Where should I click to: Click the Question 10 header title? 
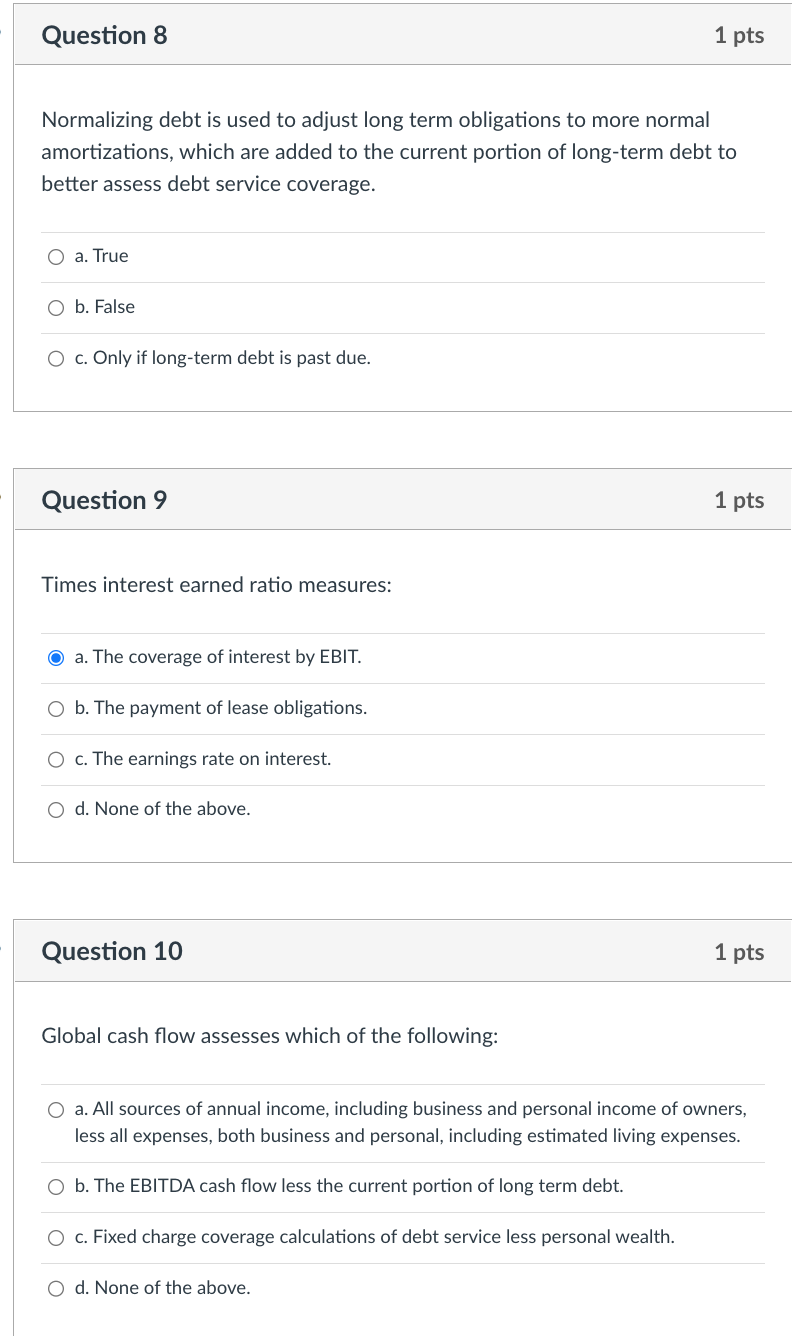112,951
